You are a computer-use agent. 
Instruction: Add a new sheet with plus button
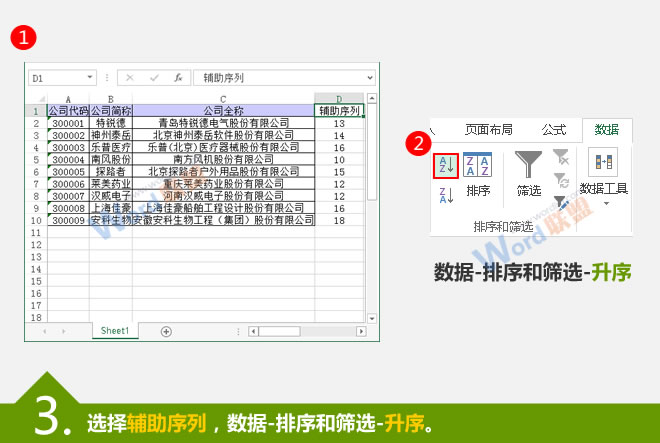tap(166, 330)
